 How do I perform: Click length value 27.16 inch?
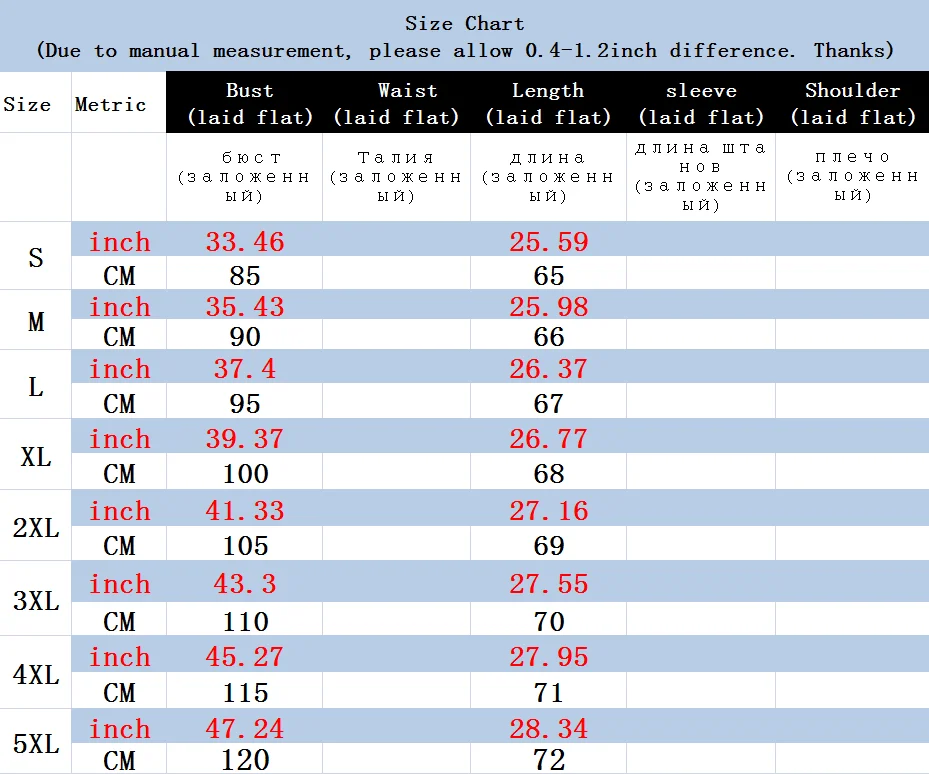coord(549,511)
